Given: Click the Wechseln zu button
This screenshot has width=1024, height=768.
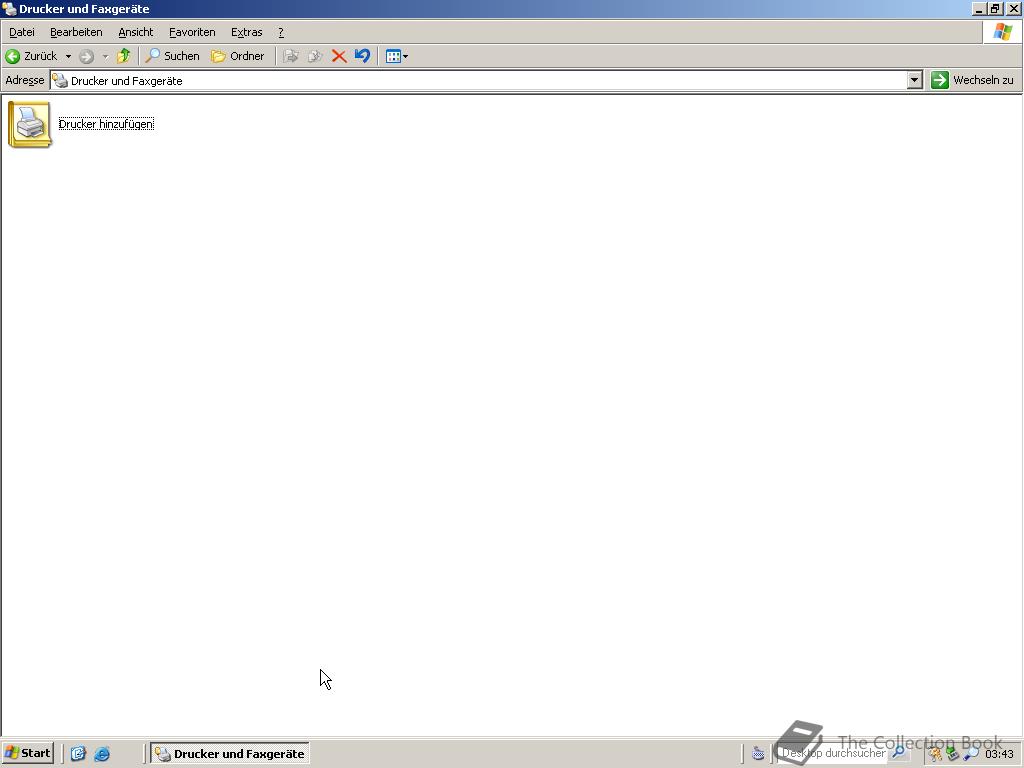Looking at the screenshot, I should click(973, 80).
